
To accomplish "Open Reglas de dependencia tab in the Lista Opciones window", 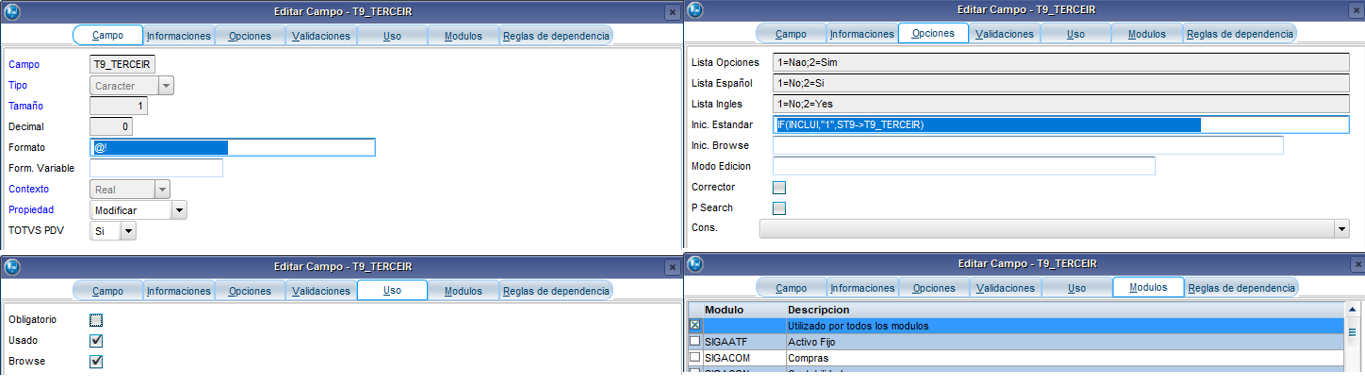I will pyautogui.click(x=1239, y=33).
